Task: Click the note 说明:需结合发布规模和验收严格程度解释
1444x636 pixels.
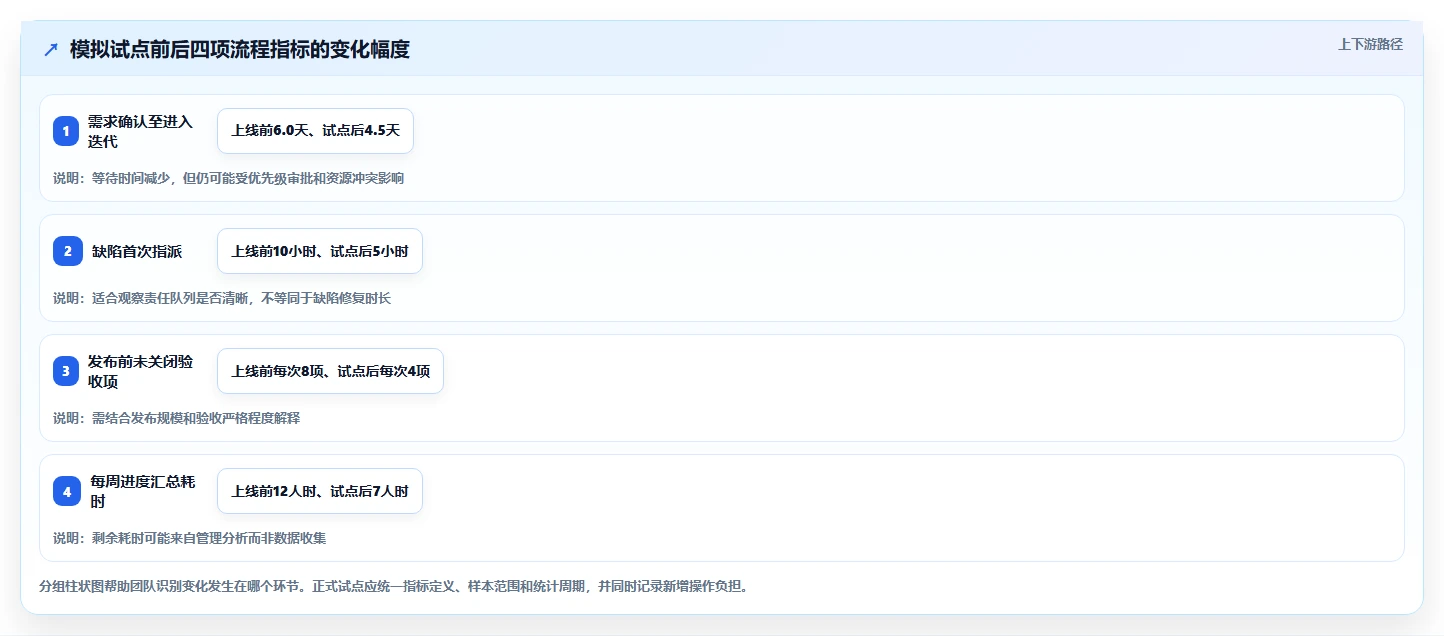Action: pyautogui.click(x=176, y=418)
